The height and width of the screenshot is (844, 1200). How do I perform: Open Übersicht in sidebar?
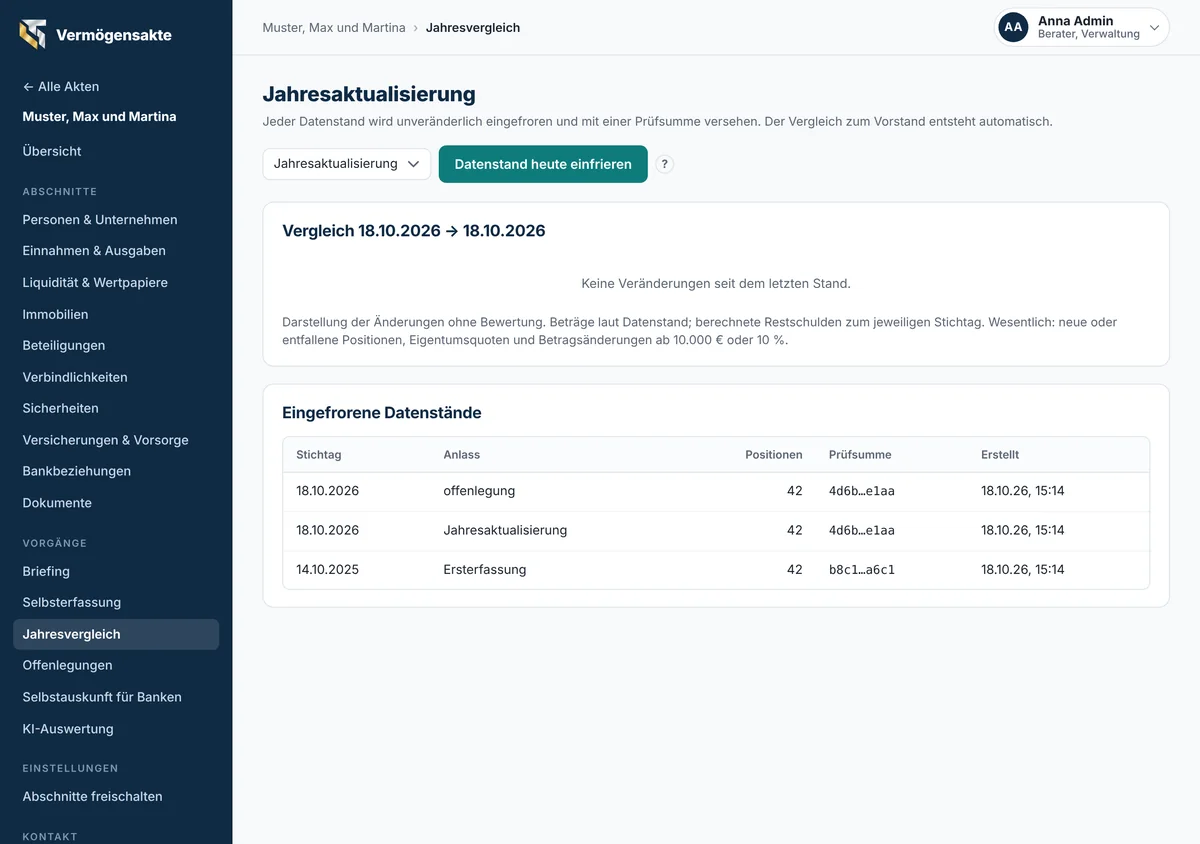tap(52, 151)
